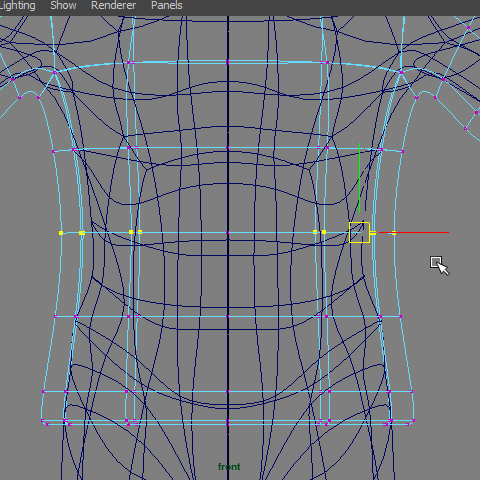Click the bottom center magenta vertex on the centerline
This screenshot has width=480, height=480.
(228, 423)
